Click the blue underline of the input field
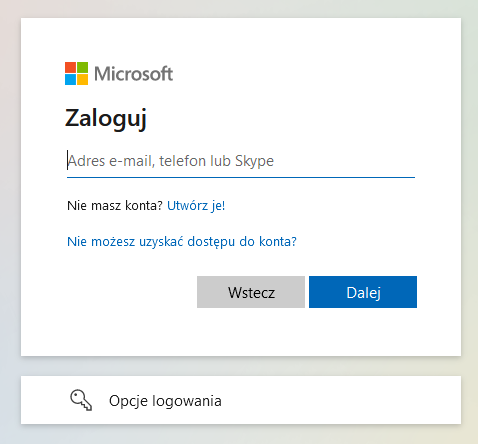 pyautogui.click(x=241, y=177)
